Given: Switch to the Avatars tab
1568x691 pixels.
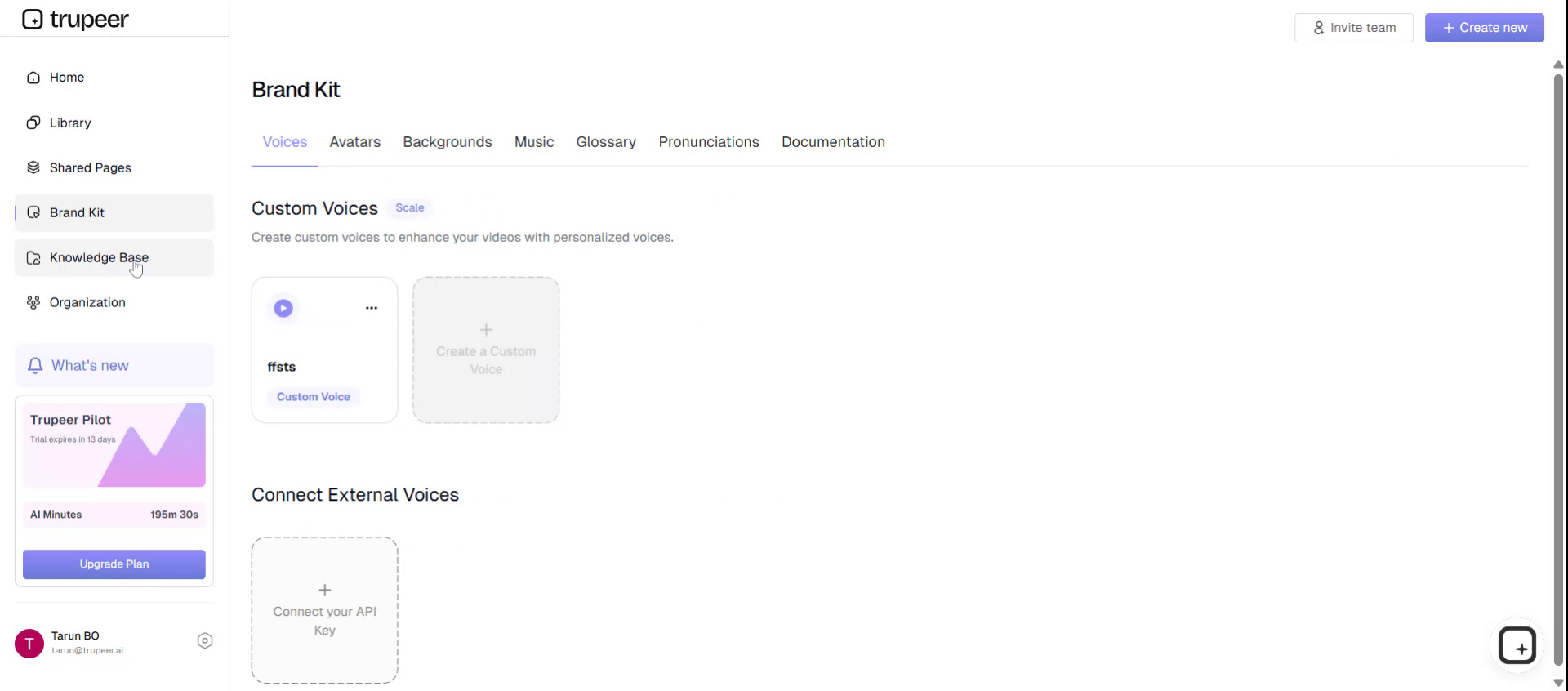Looking at the screenshot, I should pos(355,142).
